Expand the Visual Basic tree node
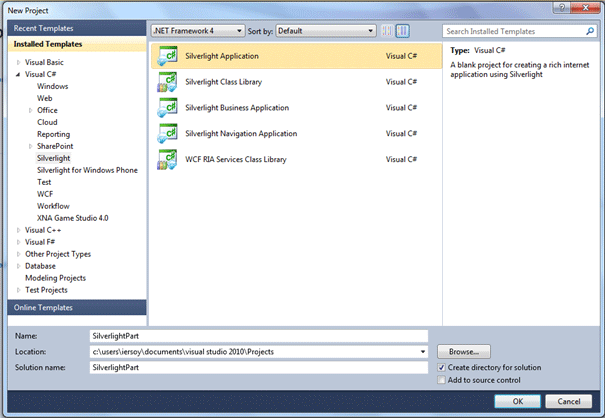The width and height of the screenshot is (605, 418). [x=18, y=62]
